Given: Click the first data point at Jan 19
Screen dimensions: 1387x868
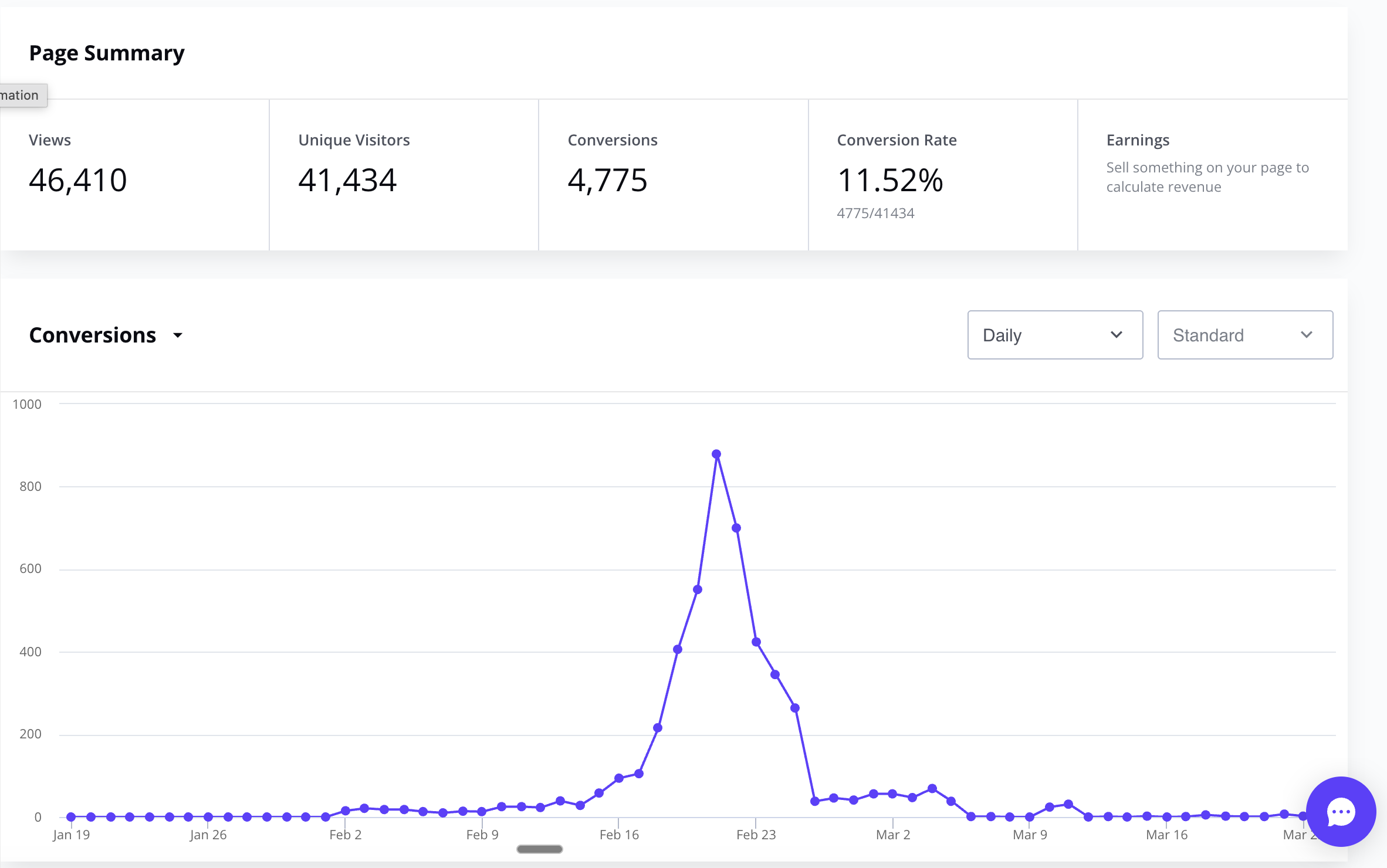Looking at the screenshot, I should pos(70,816).
